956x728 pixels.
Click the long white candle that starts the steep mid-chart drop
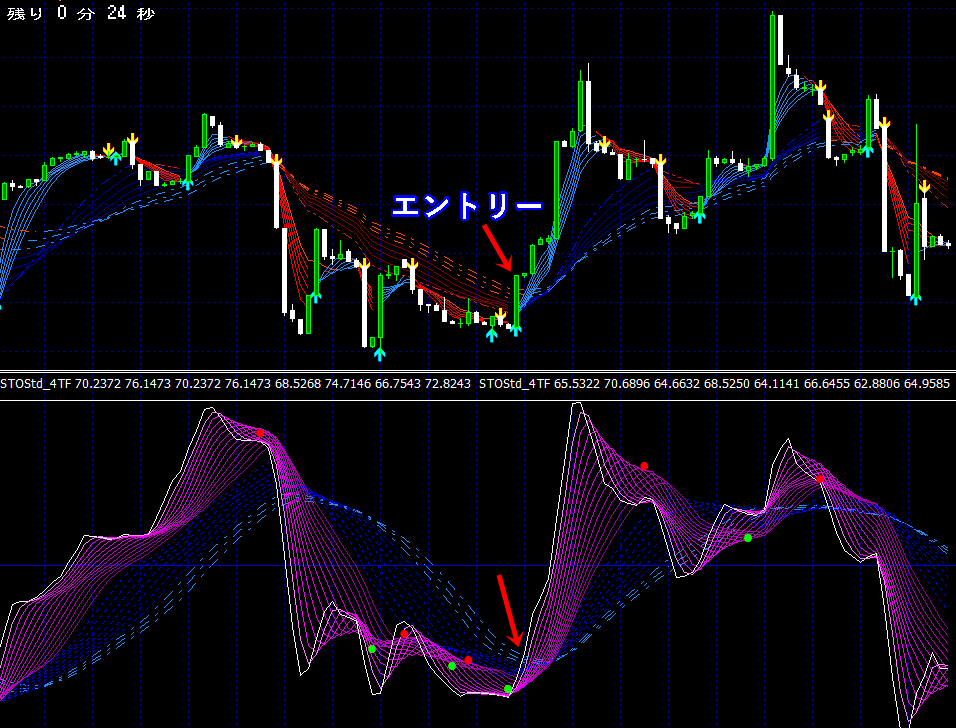click(276, 194)
